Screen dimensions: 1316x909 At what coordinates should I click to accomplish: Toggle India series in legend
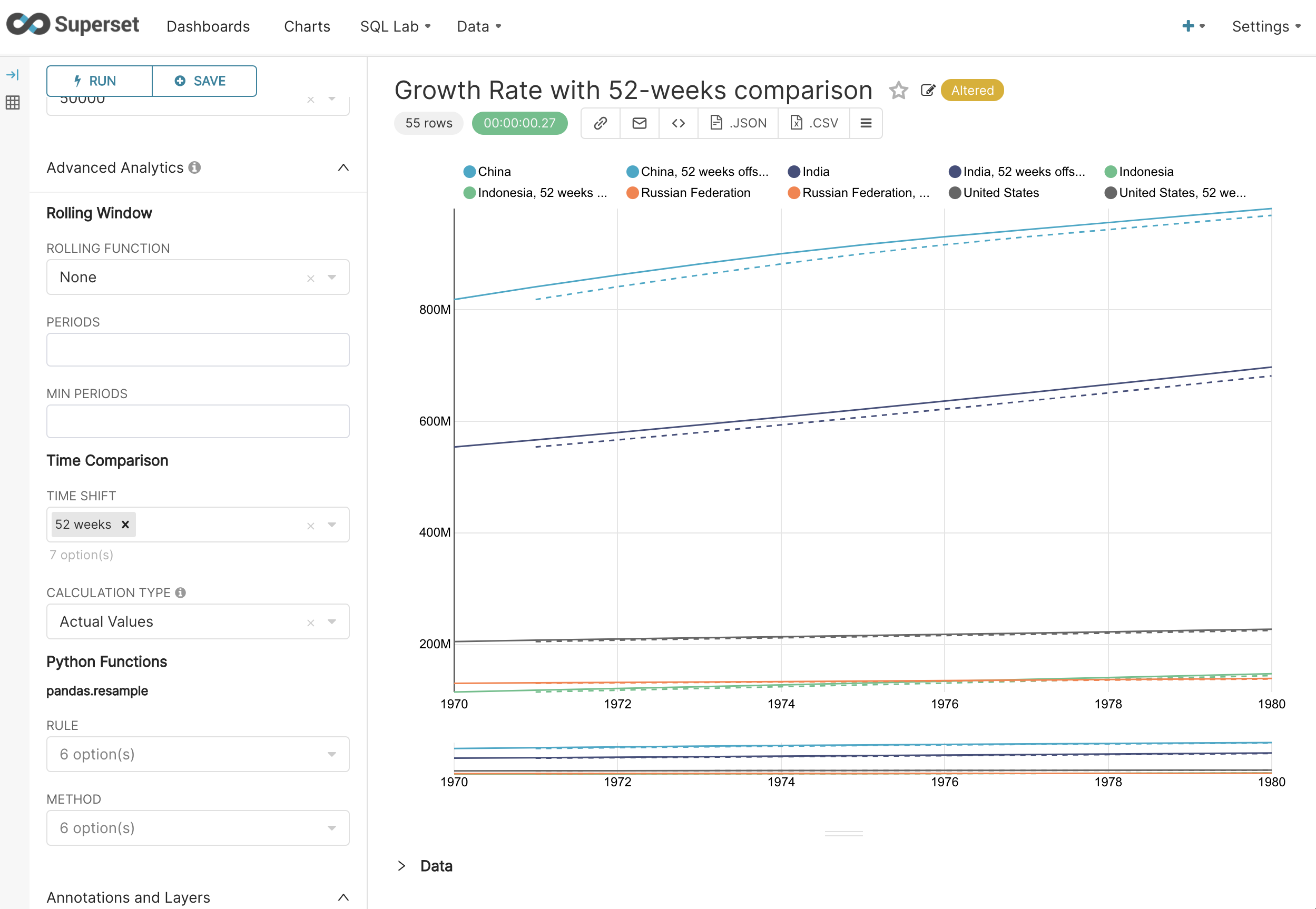[808, 172]
